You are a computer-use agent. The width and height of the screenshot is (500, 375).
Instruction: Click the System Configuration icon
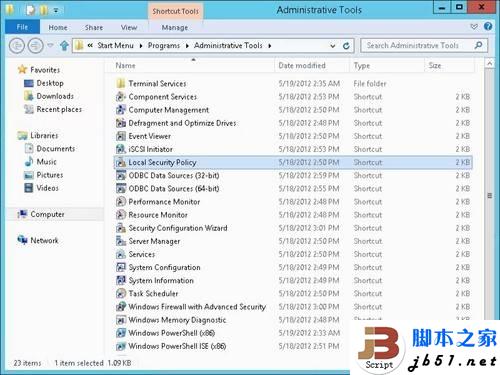coord(121,267)
